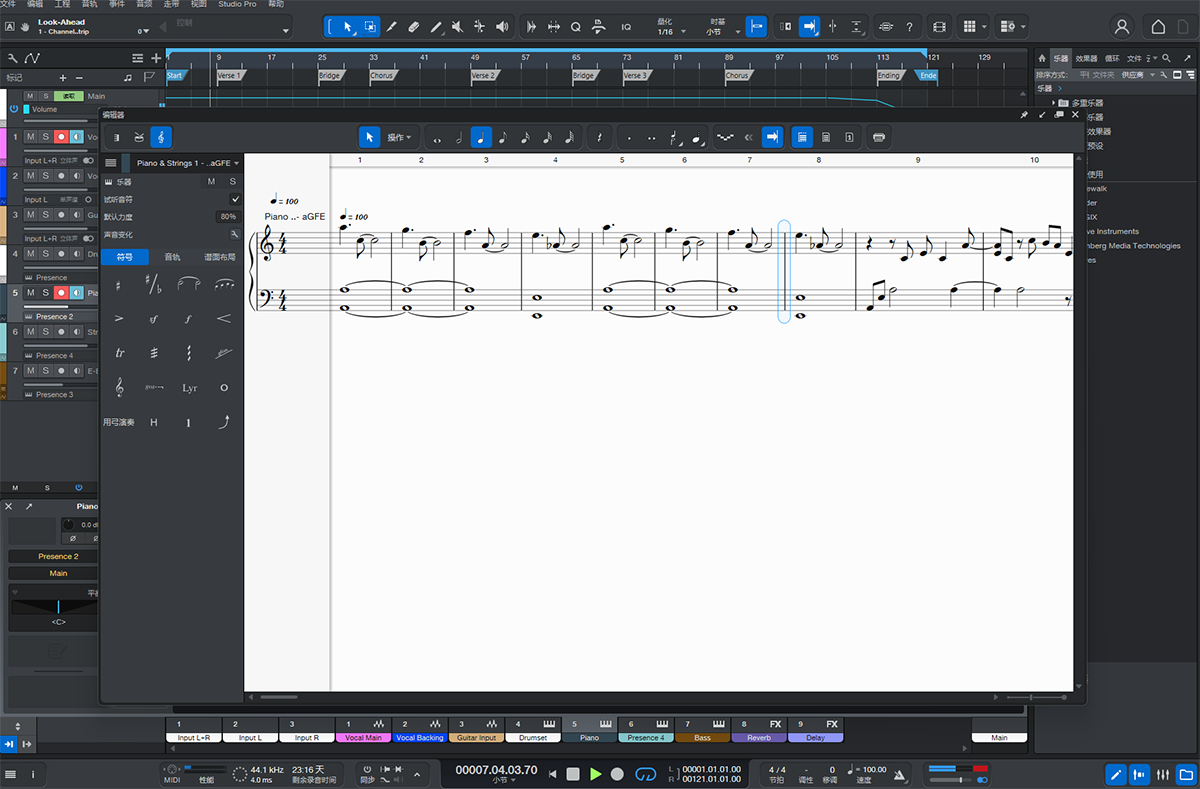Switch editor to drum view
Viewport: 1200px width, 789px height.
(x=139, y=137)
